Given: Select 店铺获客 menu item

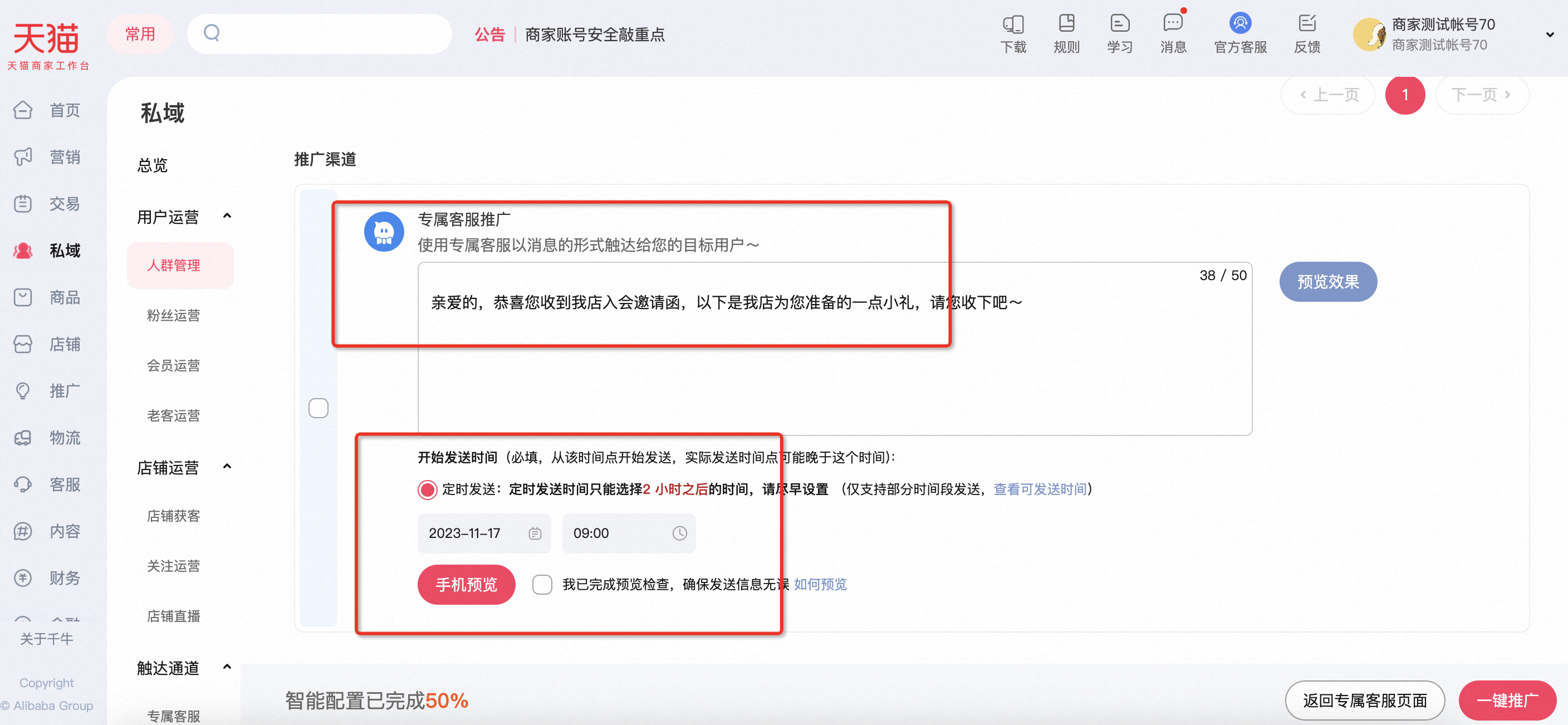Looking at the screenshot, I should 174,516.
